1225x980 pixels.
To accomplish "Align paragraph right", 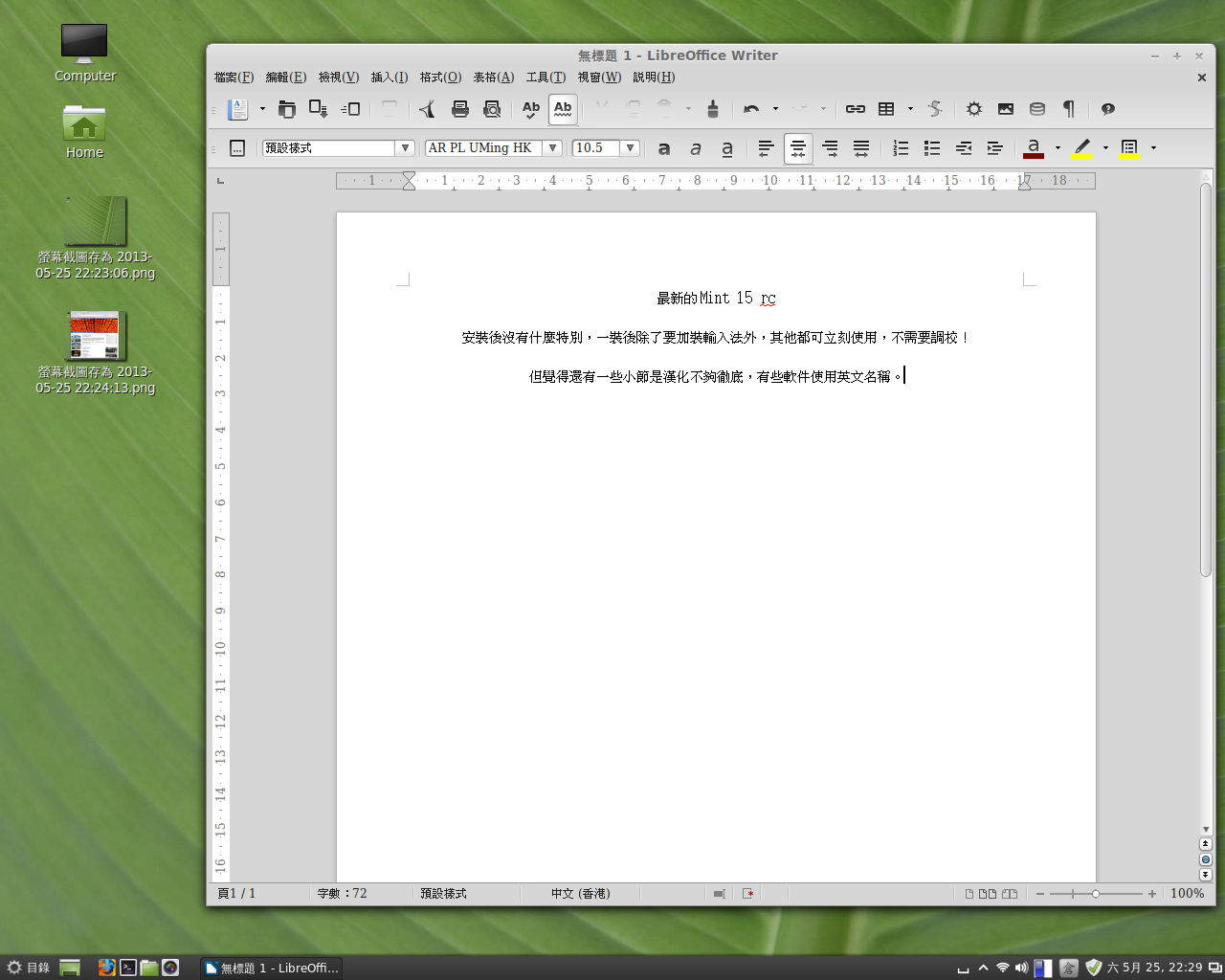I will point(830,148).
